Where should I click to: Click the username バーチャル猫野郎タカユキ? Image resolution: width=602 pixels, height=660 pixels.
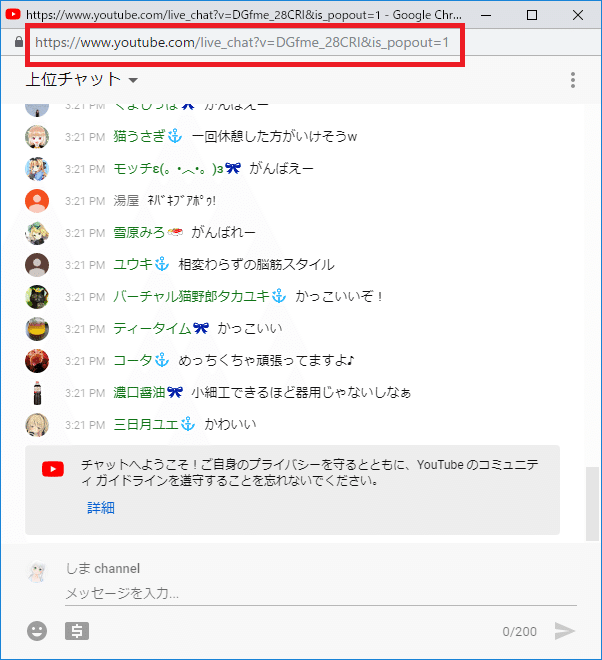191,296
